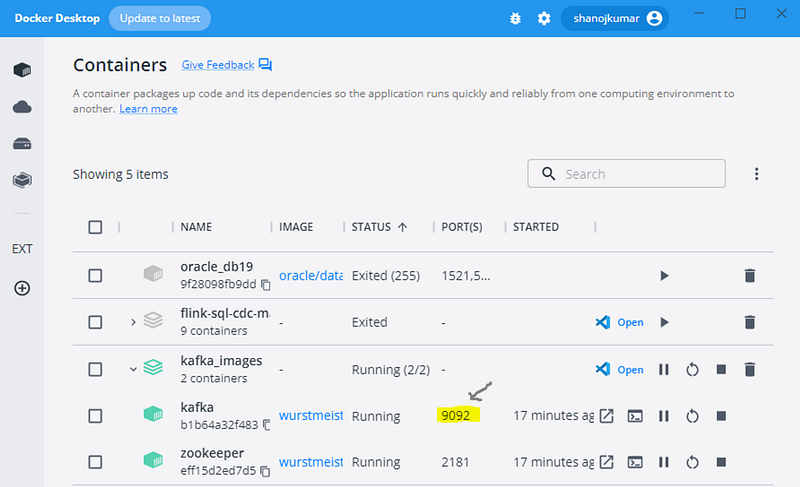Open the settings gear icon
This screenshot has width=800, height=487.
[544, 19]
